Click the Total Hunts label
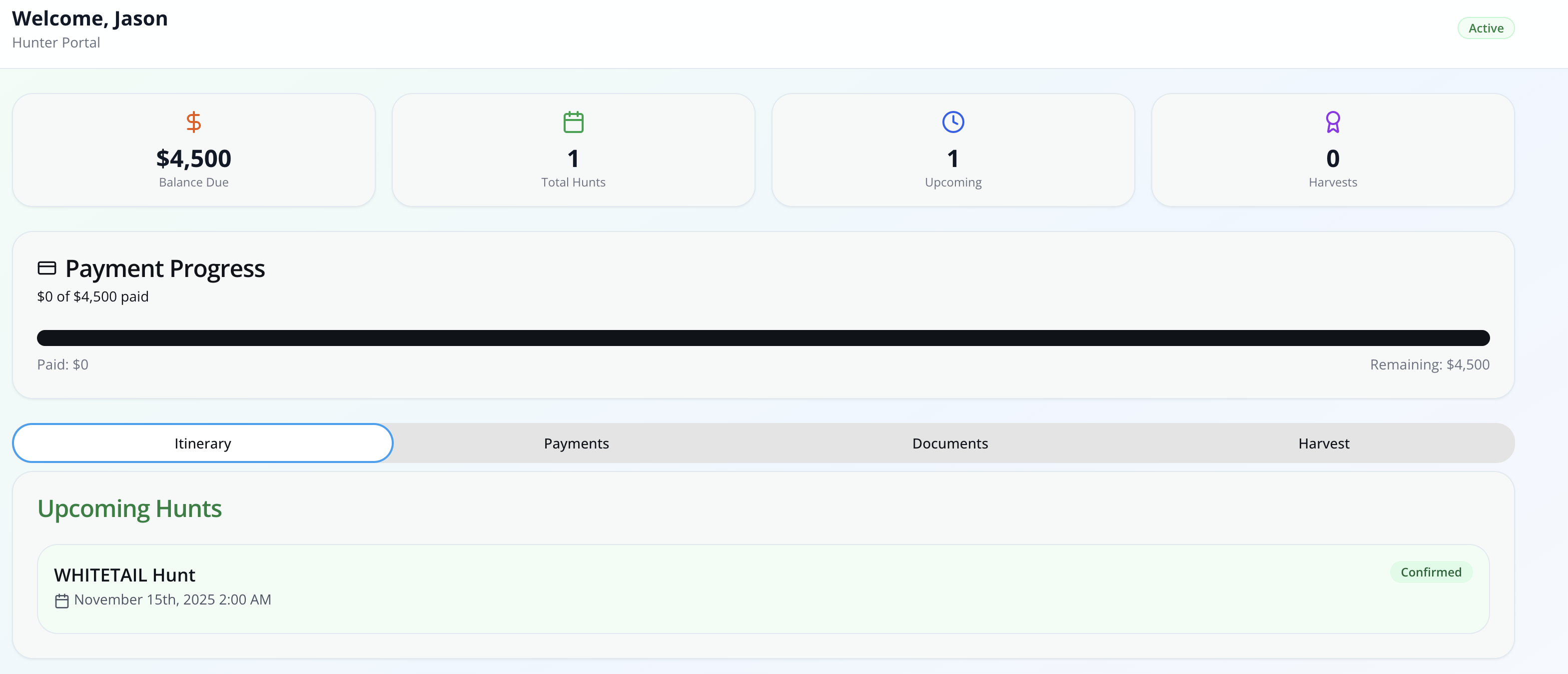The height and width of the screenshot is (674, 1568). pyautogui.click(x=574, y=182)
